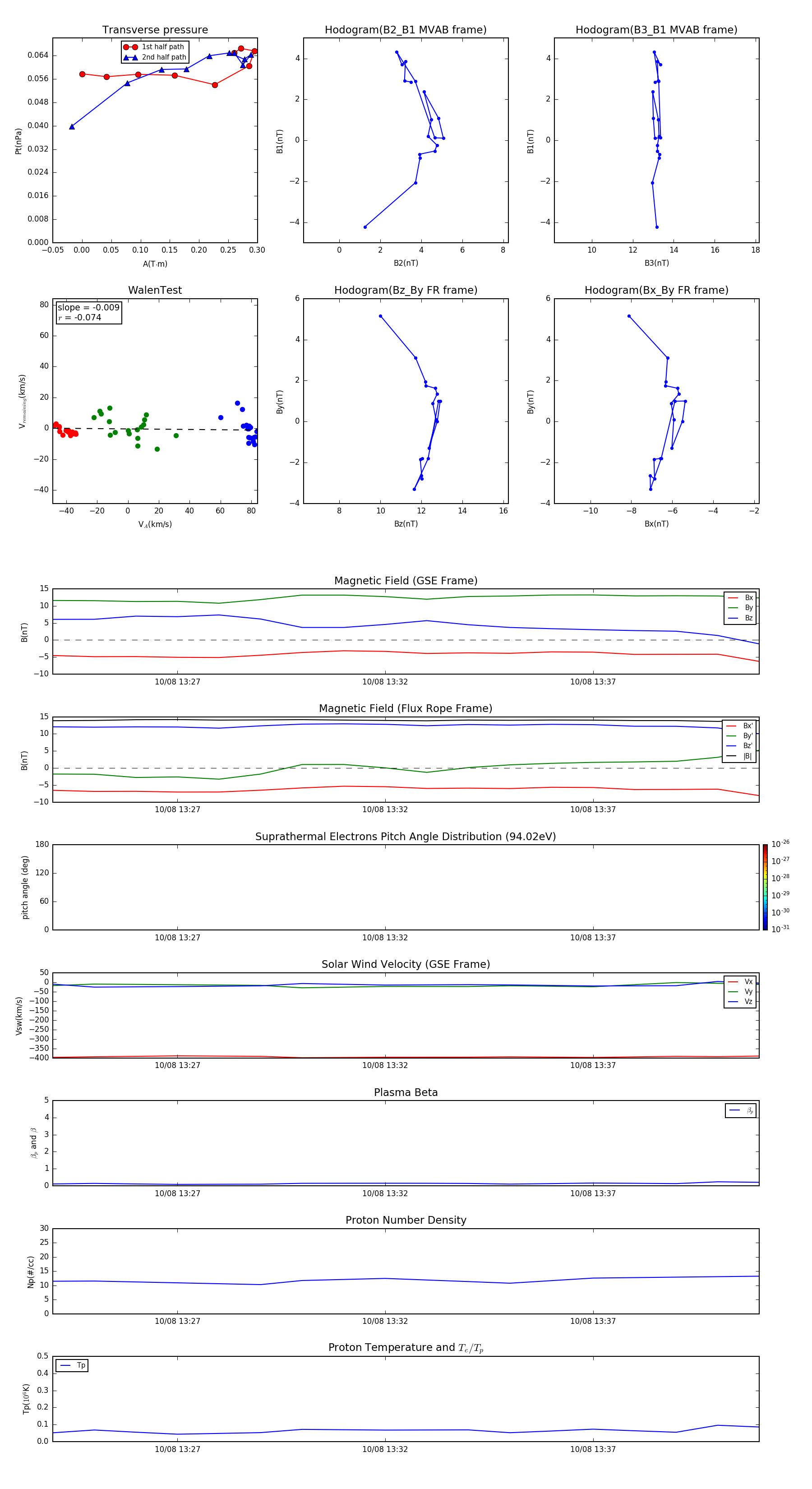Click the 'Suprathermal Electrons Pitch Angle Distribution' title
Viewport: 812px width, 1489px height.
coord(406,837)
